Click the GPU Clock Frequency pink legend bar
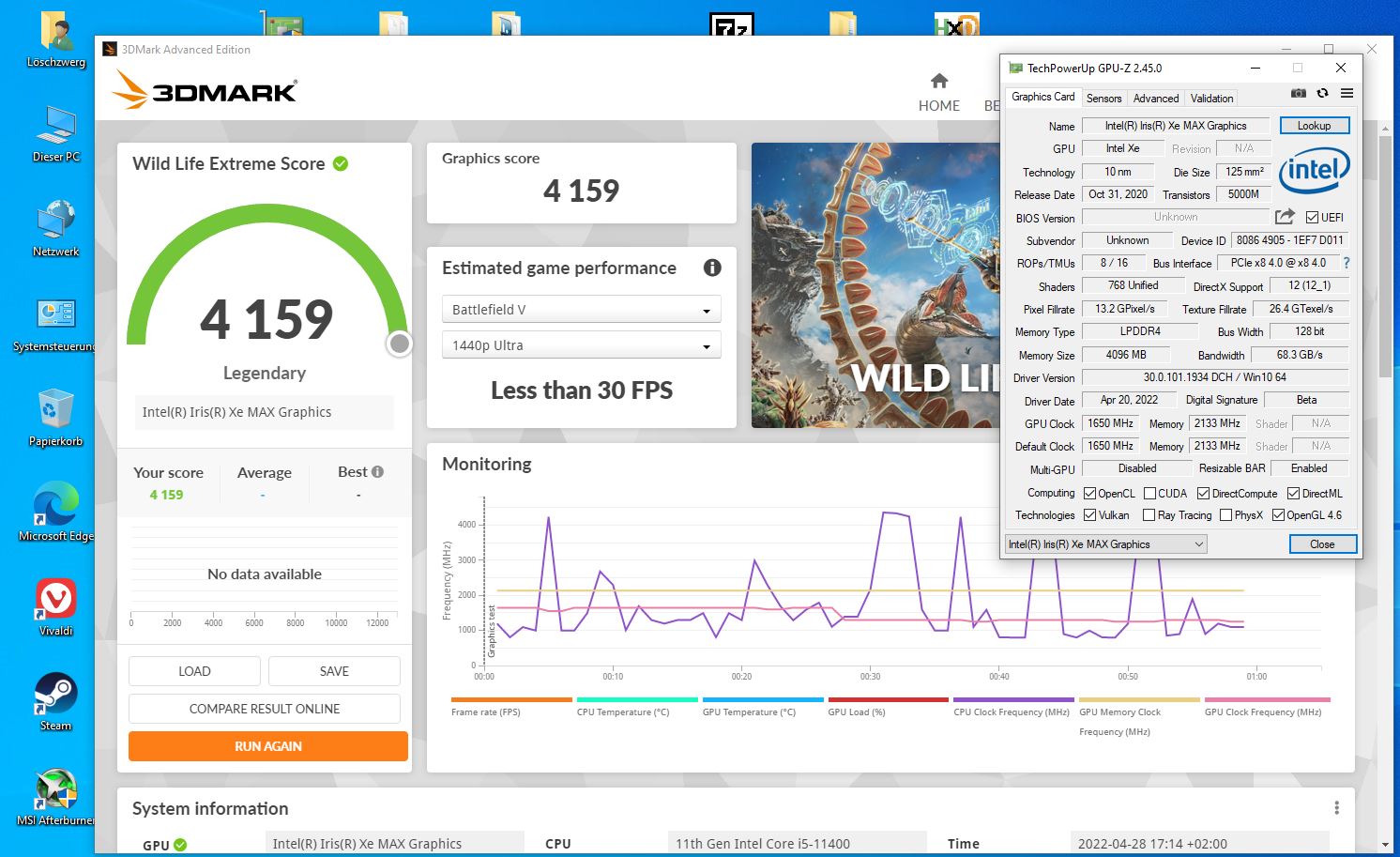The image size is (1400, 857). pyautogui.click(x=1267, y=700)
